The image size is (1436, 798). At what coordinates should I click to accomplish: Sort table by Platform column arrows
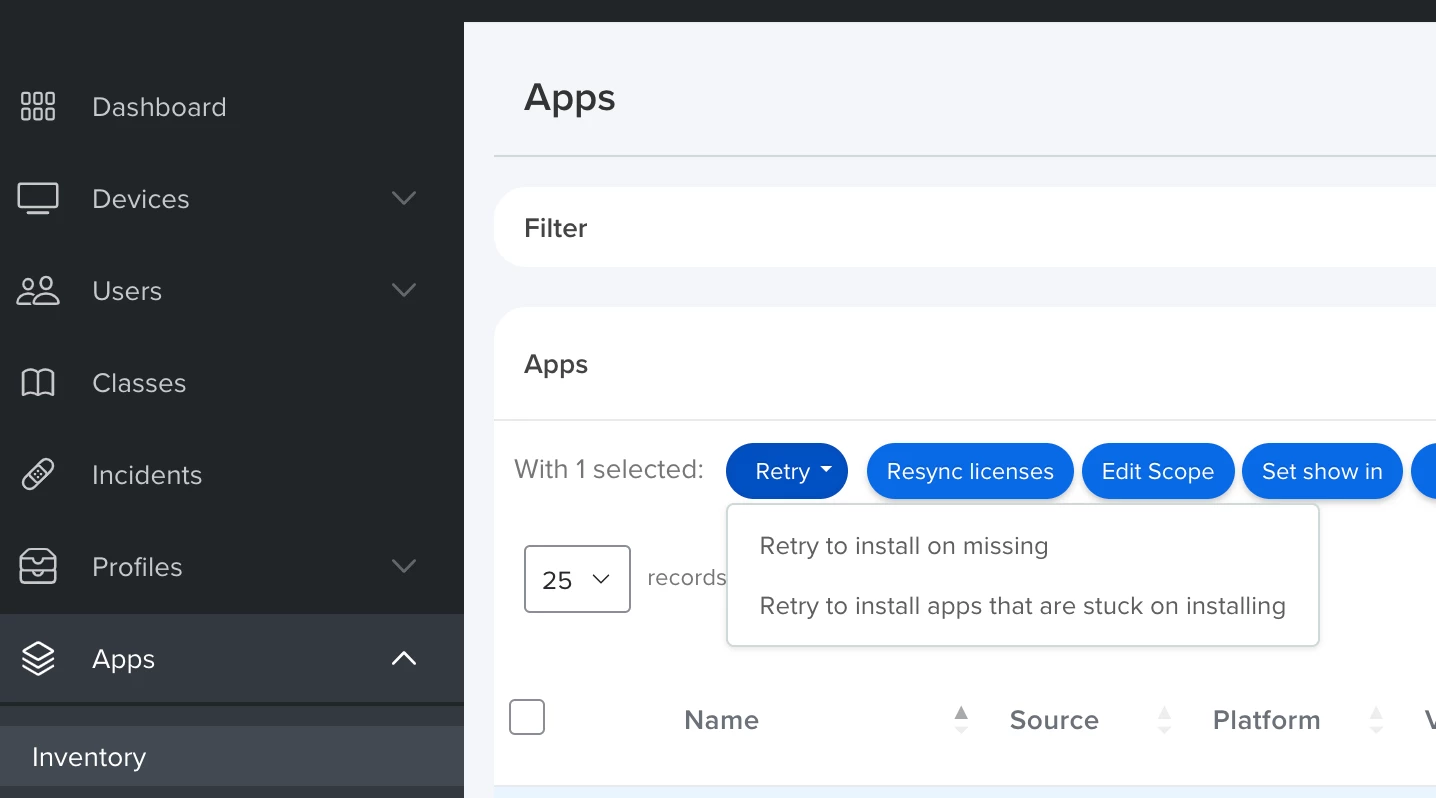pyautogui.click(x=1376, y=720)
